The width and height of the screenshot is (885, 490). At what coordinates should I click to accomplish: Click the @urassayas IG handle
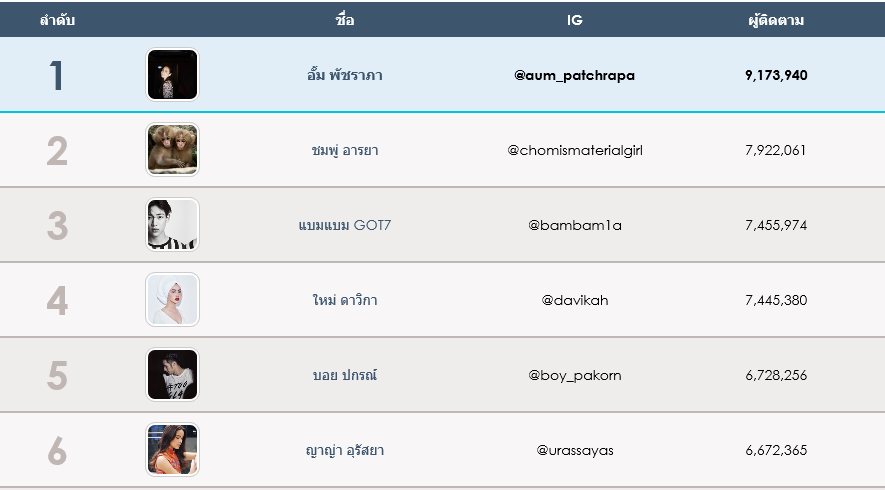click(575, 450)
